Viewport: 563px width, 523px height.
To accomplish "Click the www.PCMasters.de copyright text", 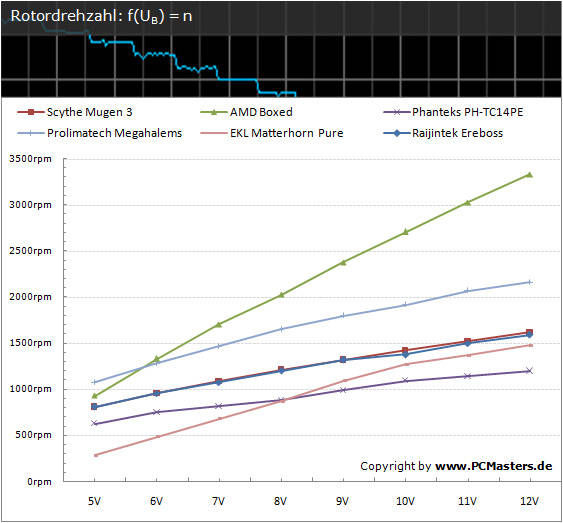I will click(494, 466).
